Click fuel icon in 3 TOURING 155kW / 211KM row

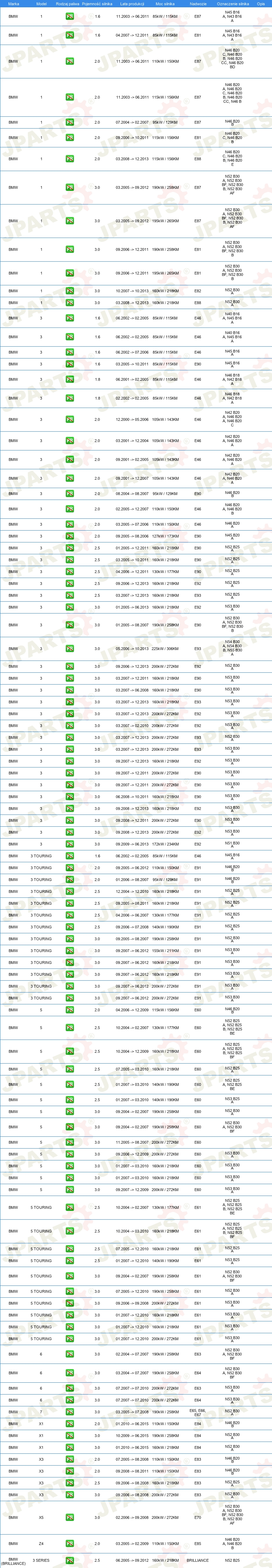point(70,951)
